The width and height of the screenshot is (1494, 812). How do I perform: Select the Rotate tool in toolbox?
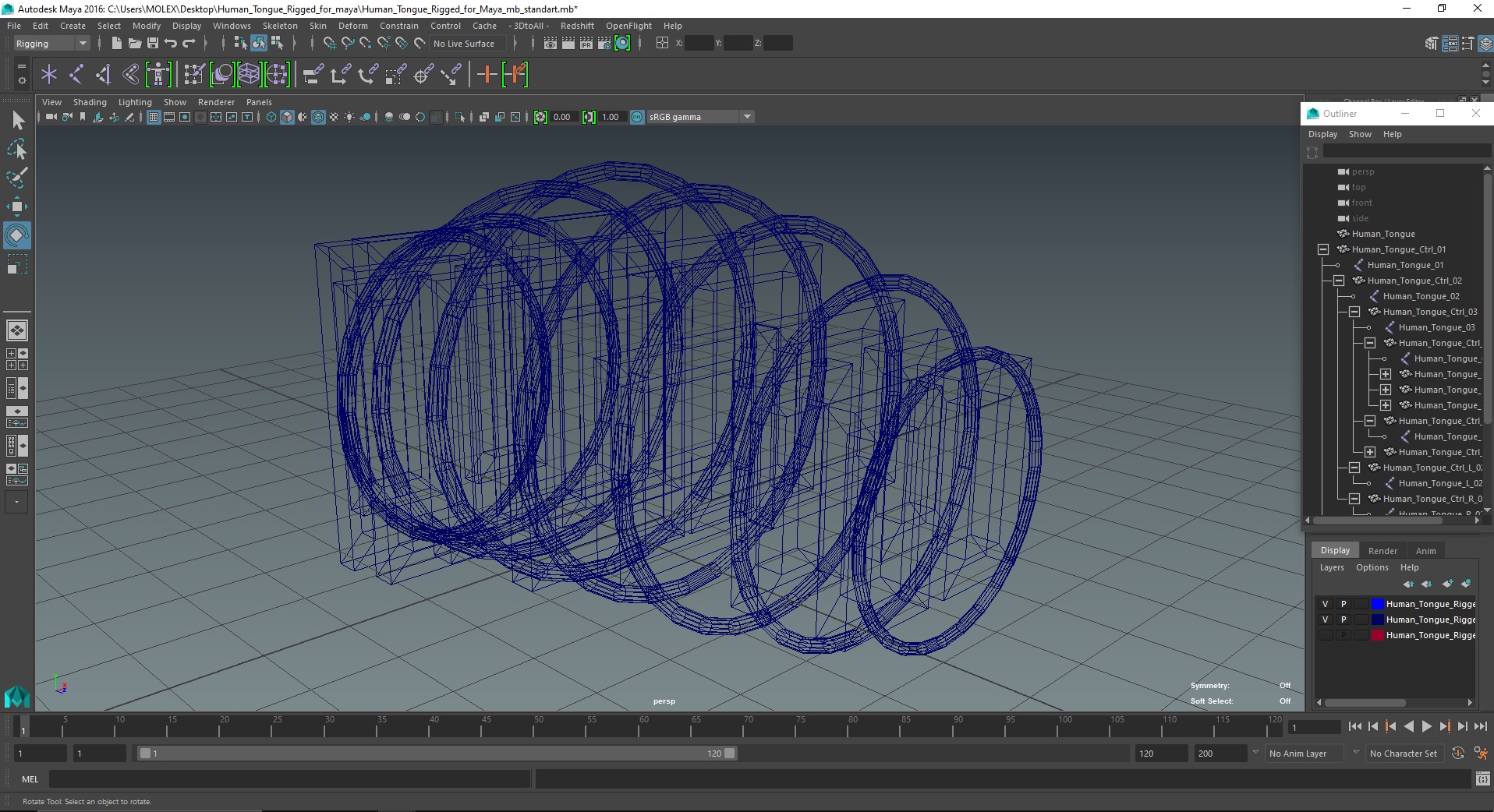coord(17,235)
